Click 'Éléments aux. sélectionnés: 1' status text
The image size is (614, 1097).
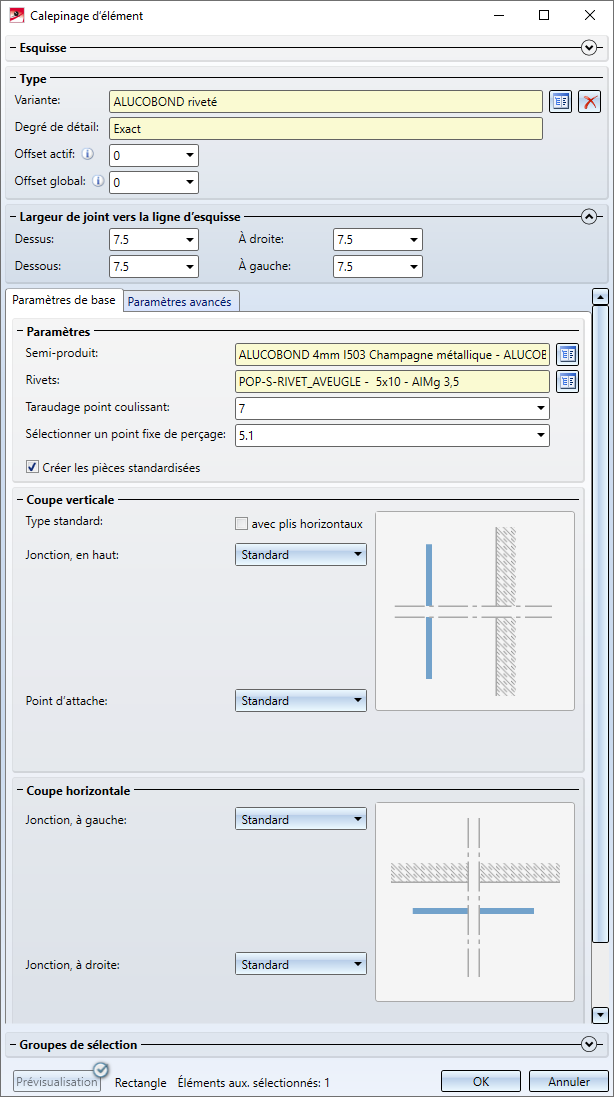(x=254, y=1082)
